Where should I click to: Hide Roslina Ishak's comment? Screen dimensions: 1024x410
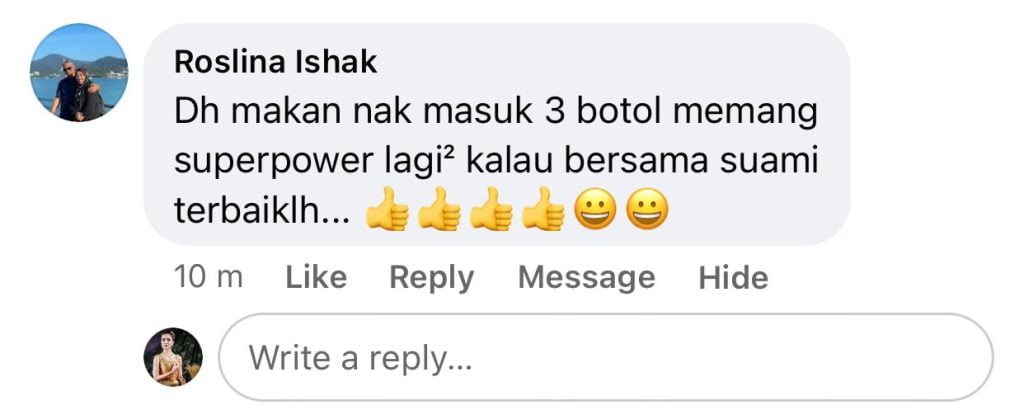[733, 277]
